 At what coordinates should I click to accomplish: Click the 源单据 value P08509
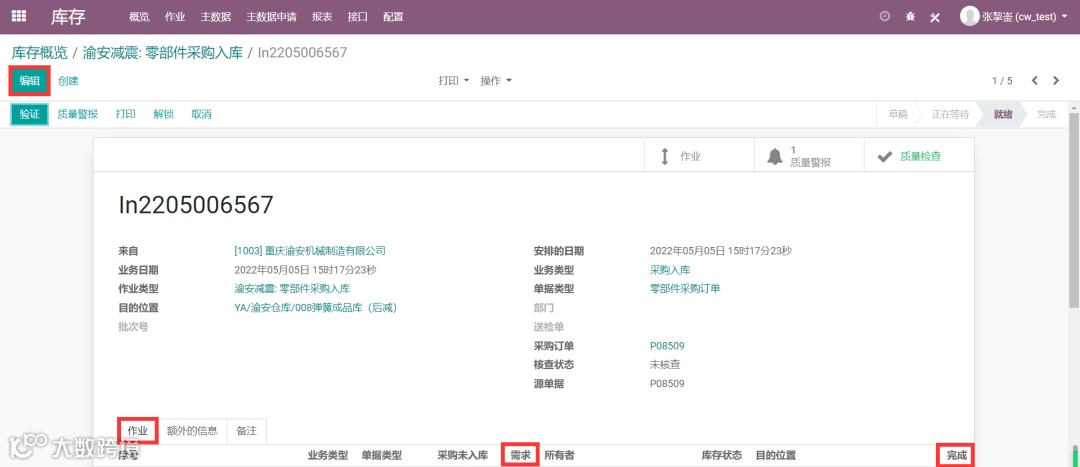click(x=667, y=384)
